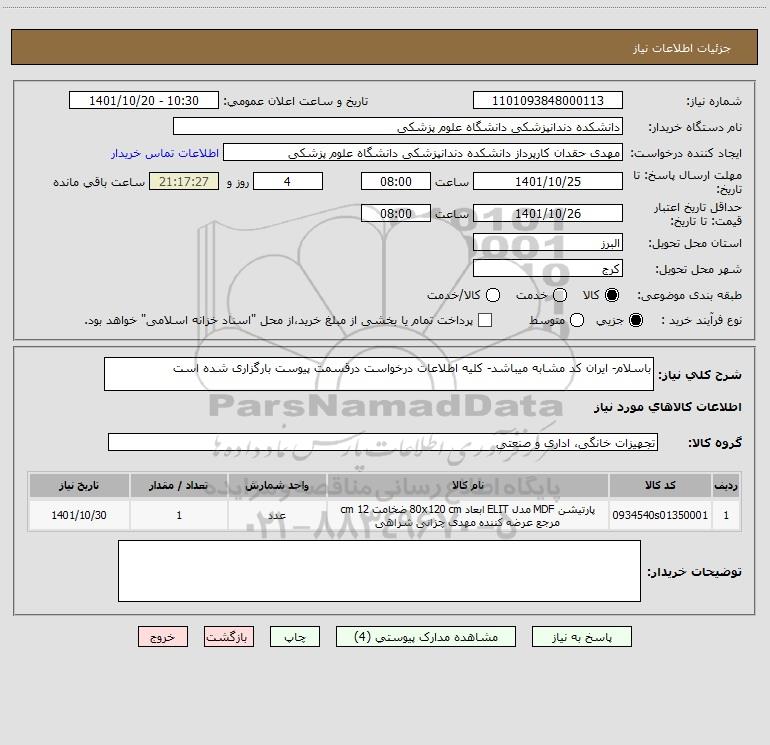The image size is (770, 745).
Task: Click the واحد شمارش column header
Action: click(277, 485)
